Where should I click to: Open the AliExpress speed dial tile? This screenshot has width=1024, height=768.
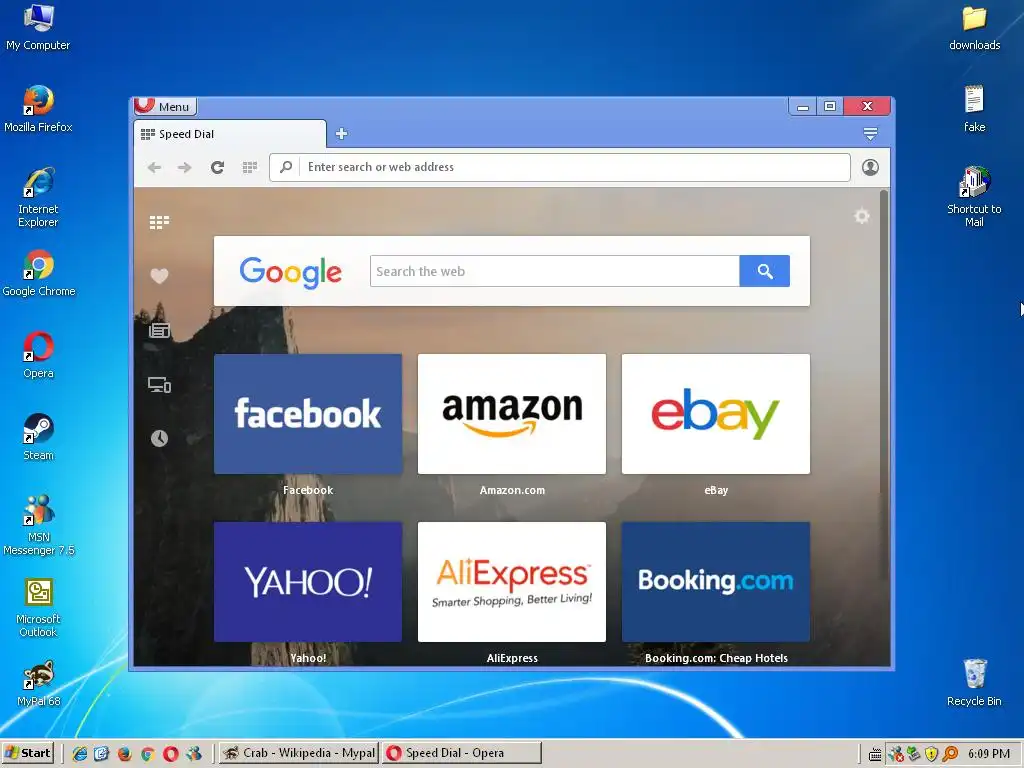point(512,582)
